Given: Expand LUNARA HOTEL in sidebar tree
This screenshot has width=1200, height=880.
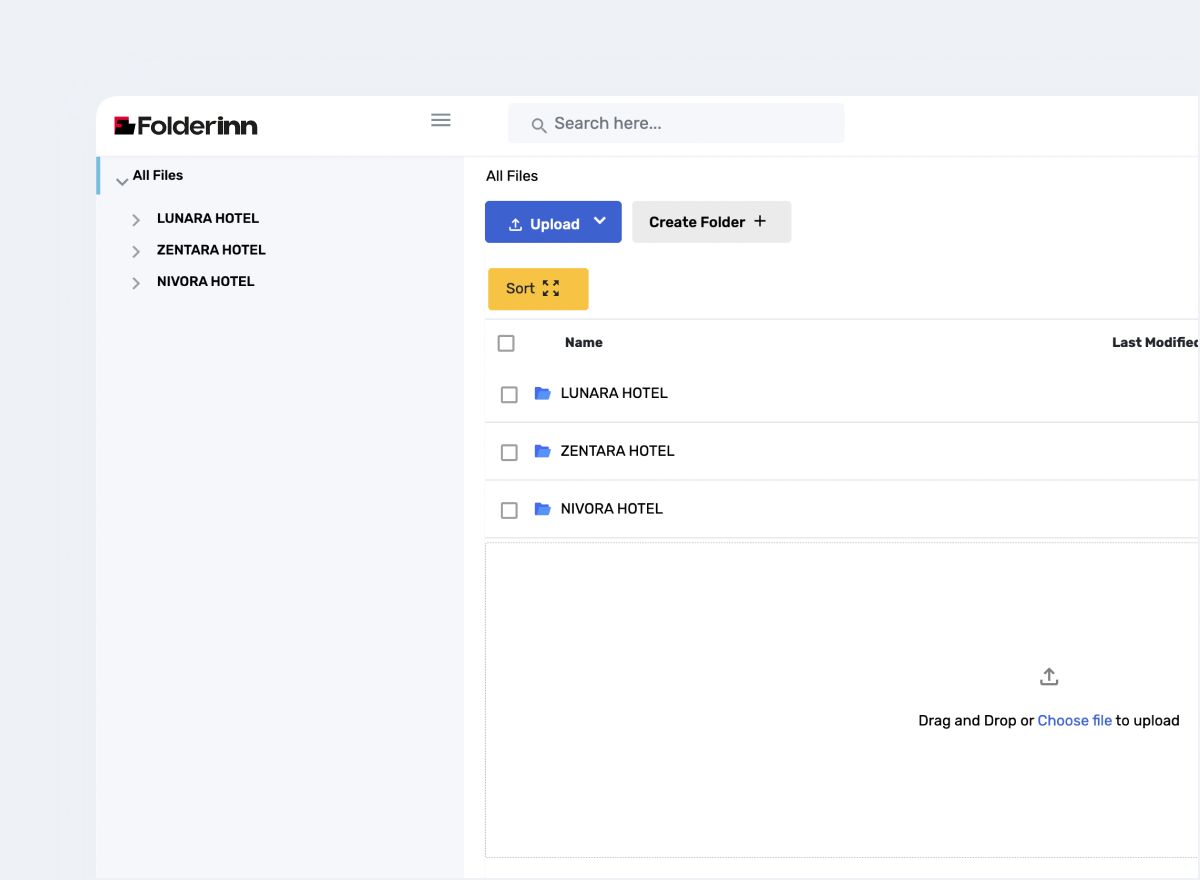Looking at the screenshot, I should [x=136, y=220].
